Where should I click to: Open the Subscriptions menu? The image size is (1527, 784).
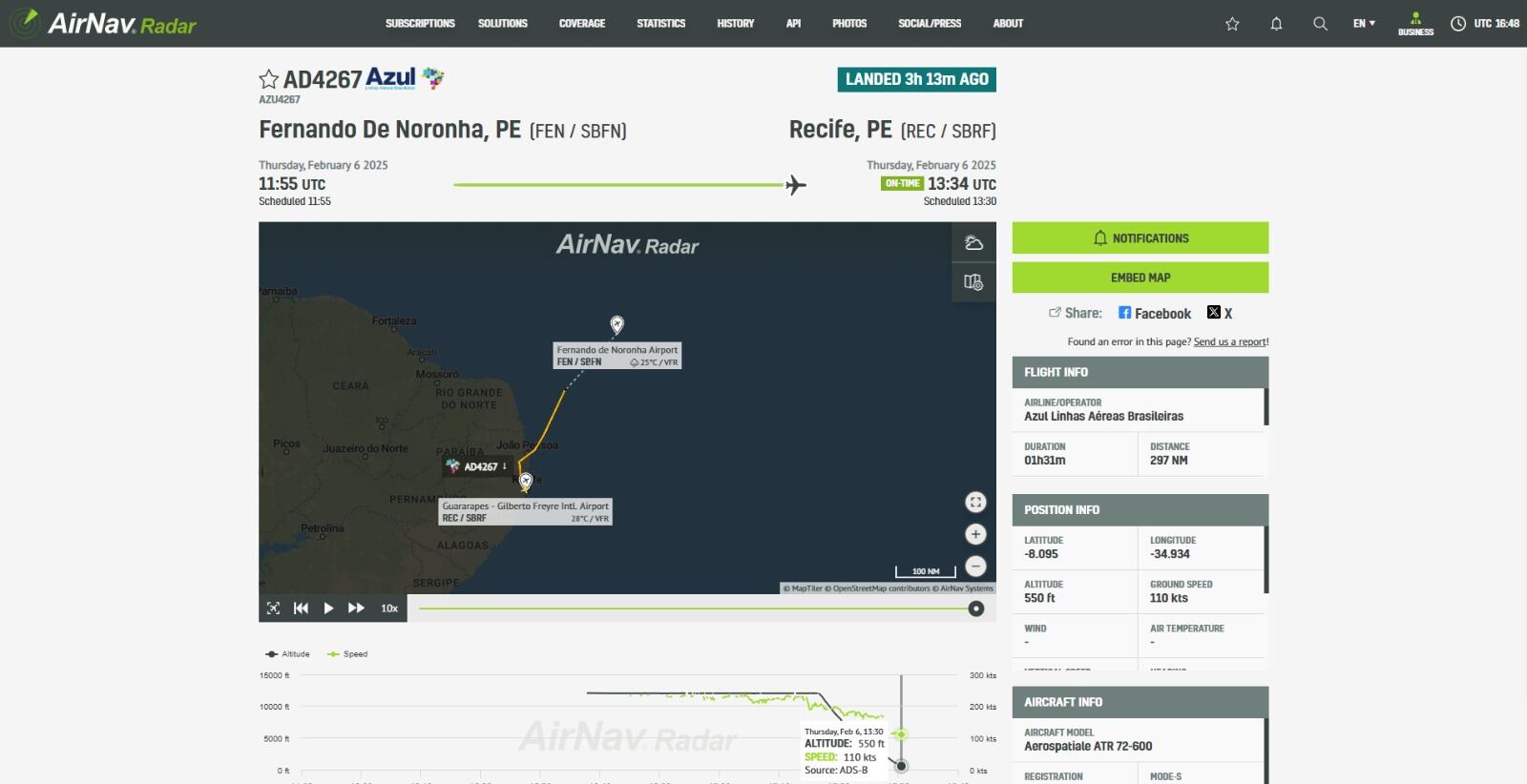(420, 24)
